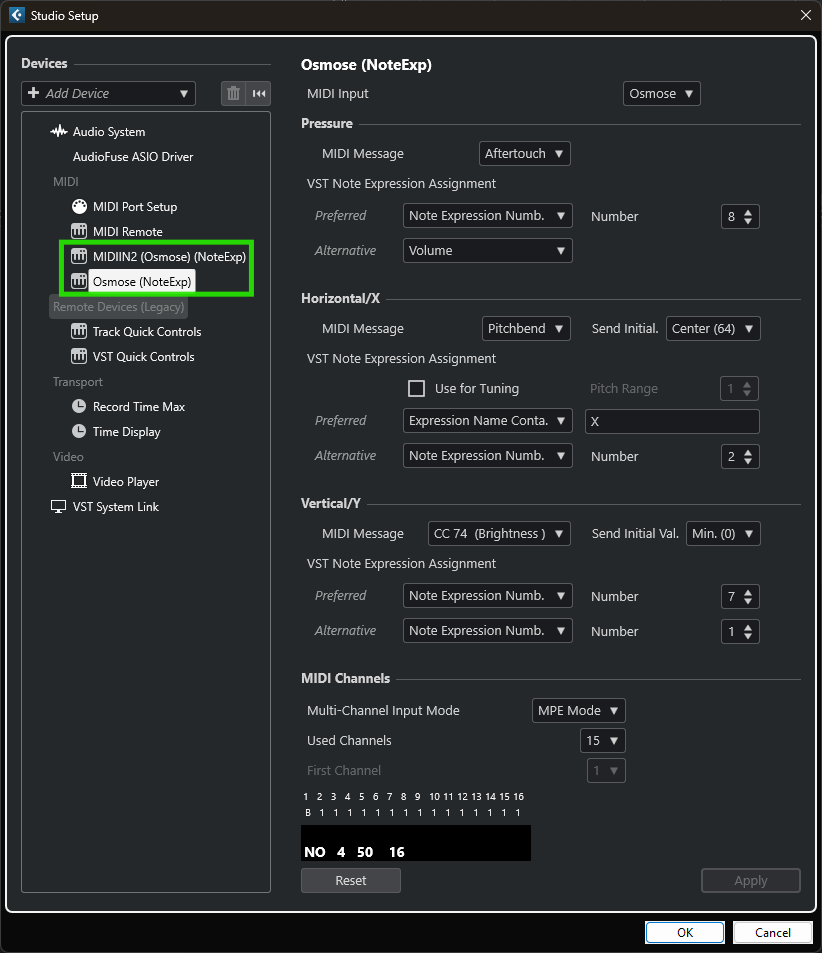The height and width of the screenshot is (953, 822).
Task: Click the trash icon to delete device
Action: click(233, 93)
